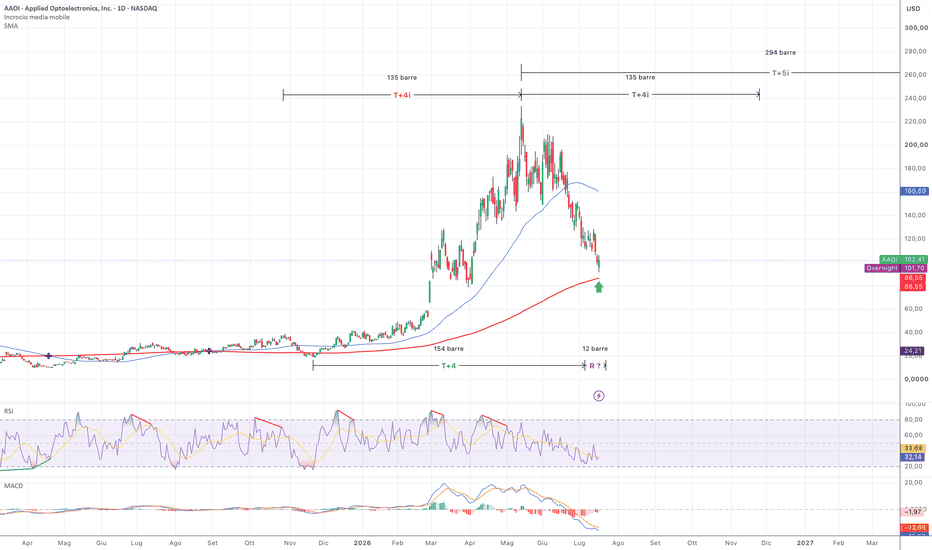The width and height of the screenshot is (932, 550).
Task: Open the SMA indicator legend
Action: pos(11,26)
